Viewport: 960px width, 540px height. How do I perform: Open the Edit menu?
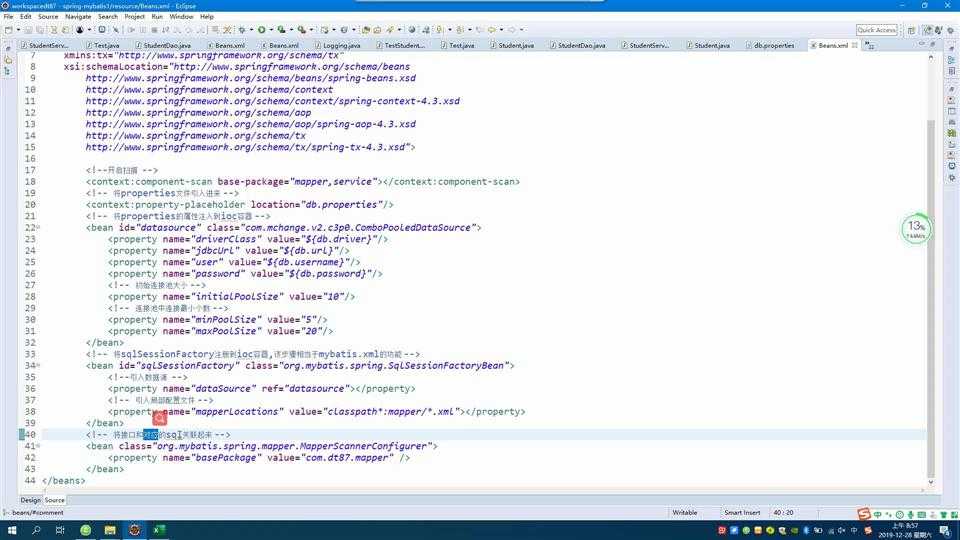click(x=26, y=17)
